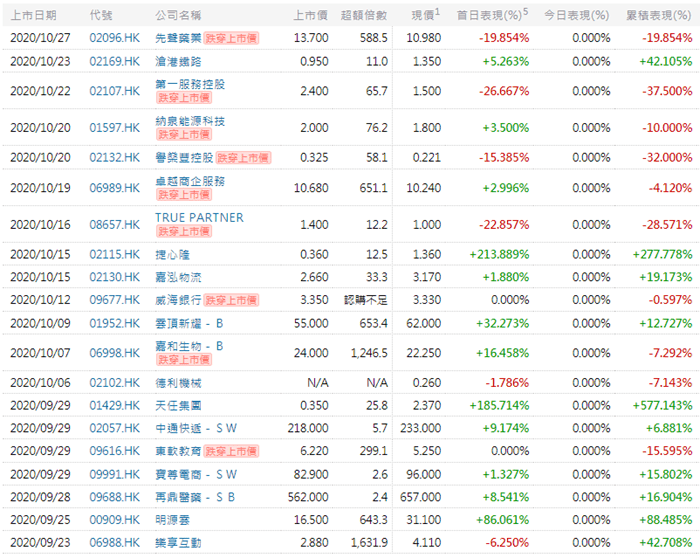700x558 pixels.
Task: Sort by 上市日期 column header
Action: [33, 16]
